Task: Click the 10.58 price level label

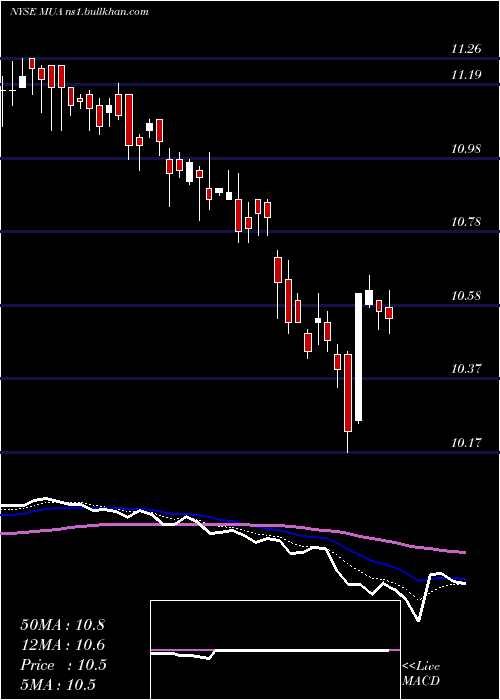Action: coord(466,296)
